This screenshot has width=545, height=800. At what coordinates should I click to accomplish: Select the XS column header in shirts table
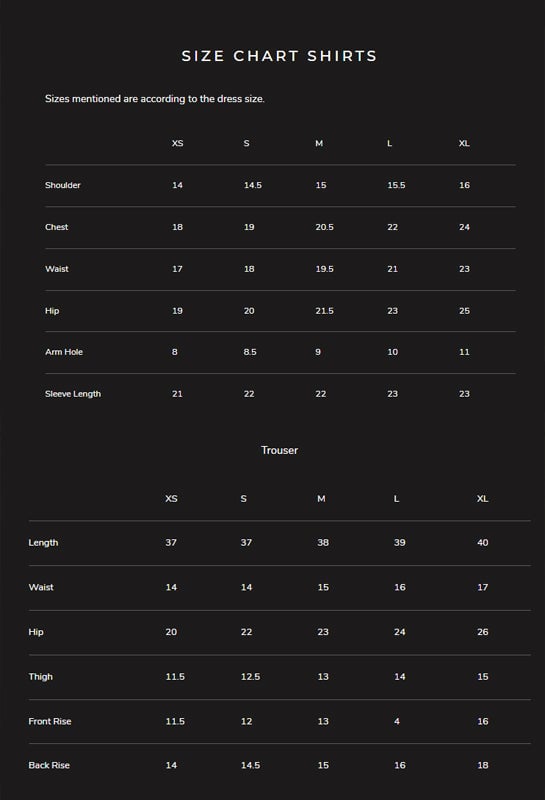pyautogui.click(x=178, y=143)
